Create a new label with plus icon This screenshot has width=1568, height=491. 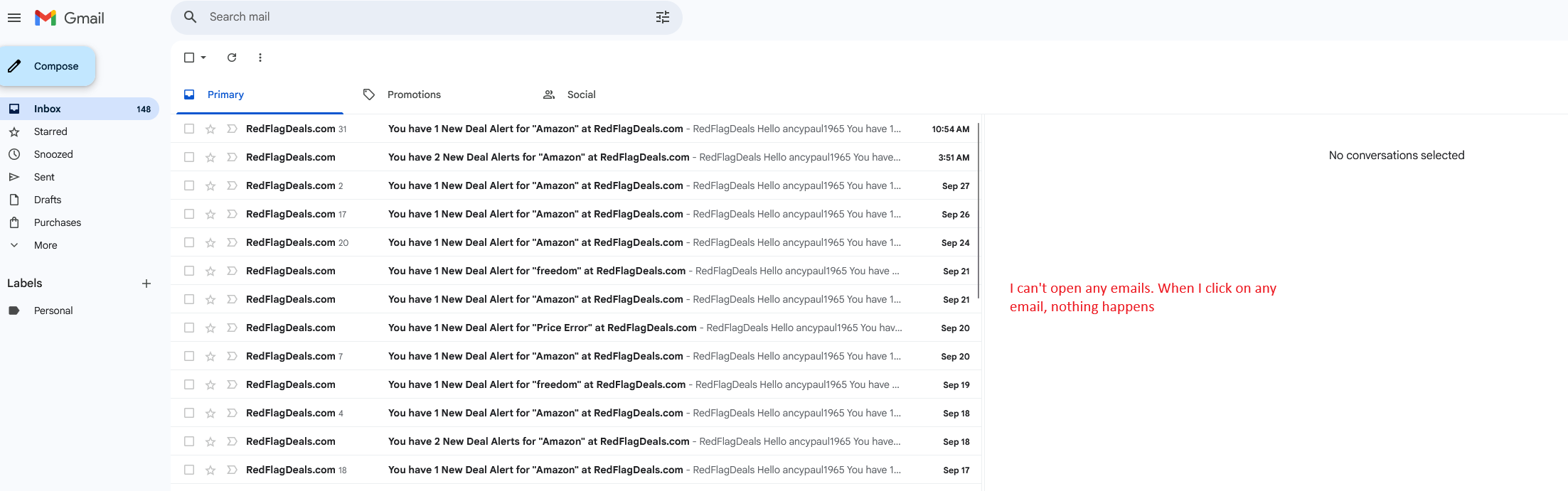[x=146, y=284]
